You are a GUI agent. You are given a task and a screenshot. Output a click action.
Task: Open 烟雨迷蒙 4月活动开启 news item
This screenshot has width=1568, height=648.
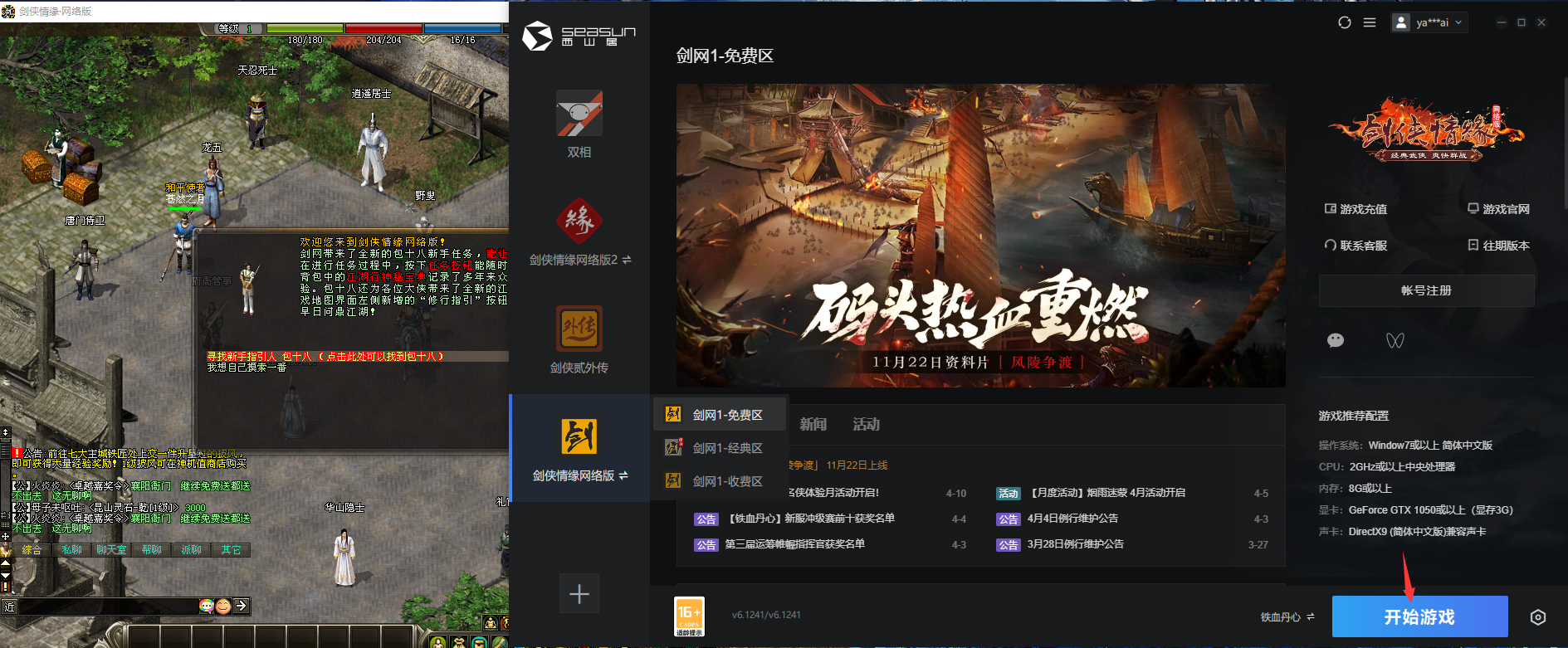click(1107, 493)
